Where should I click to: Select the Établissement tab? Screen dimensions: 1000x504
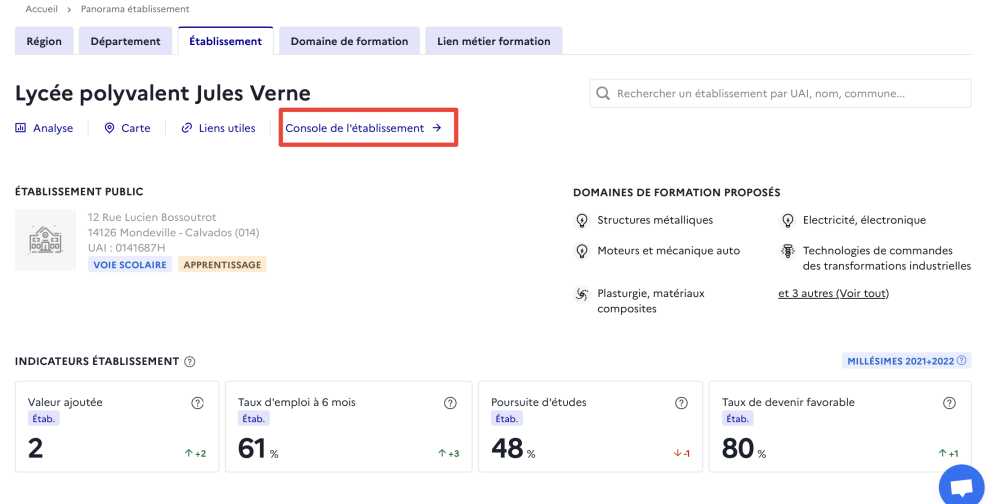[226, 41]
